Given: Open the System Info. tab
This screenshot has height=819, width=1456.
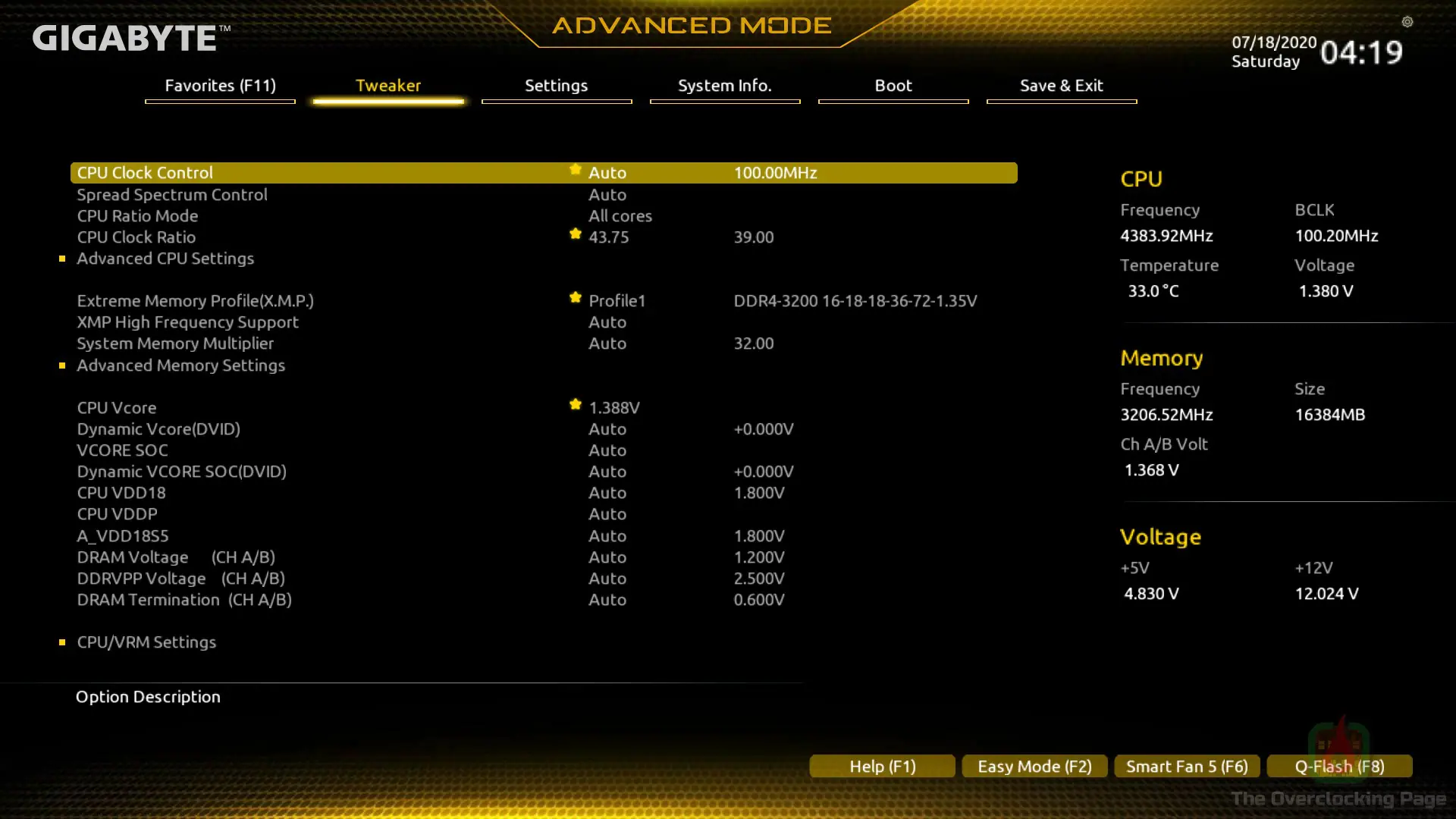Looking at the screenshot, I should (x=725, y=86).
